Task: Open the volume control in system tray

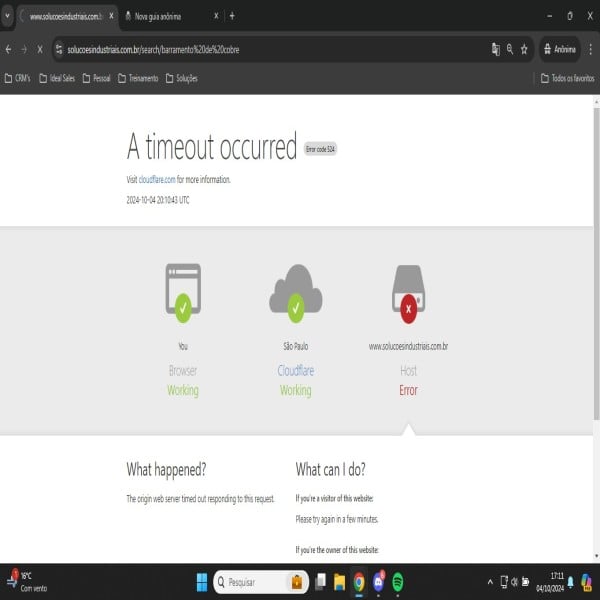Action: 515,582
